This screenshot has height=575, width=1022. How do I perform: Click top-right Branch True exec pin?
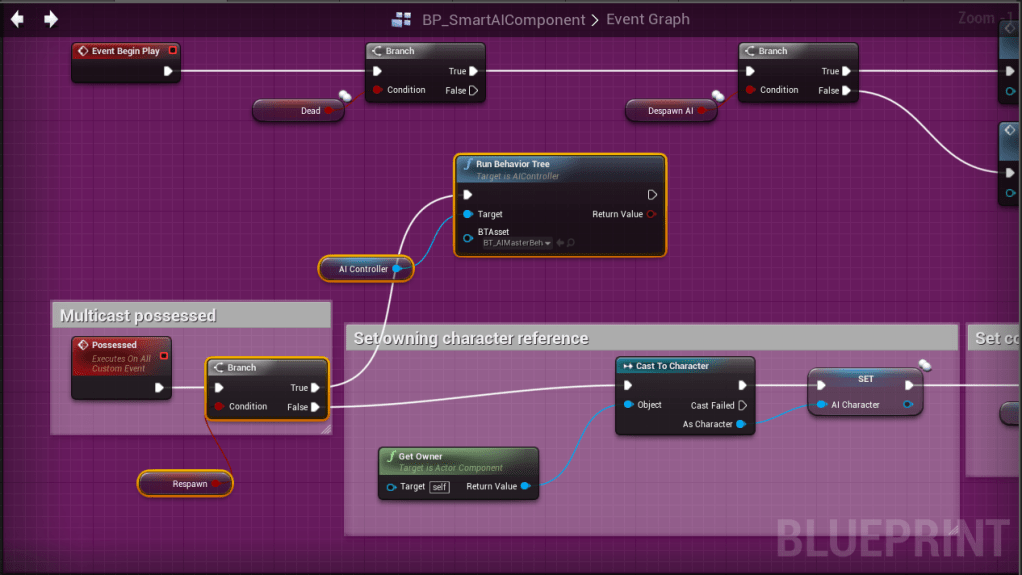(x=847, y=71)
